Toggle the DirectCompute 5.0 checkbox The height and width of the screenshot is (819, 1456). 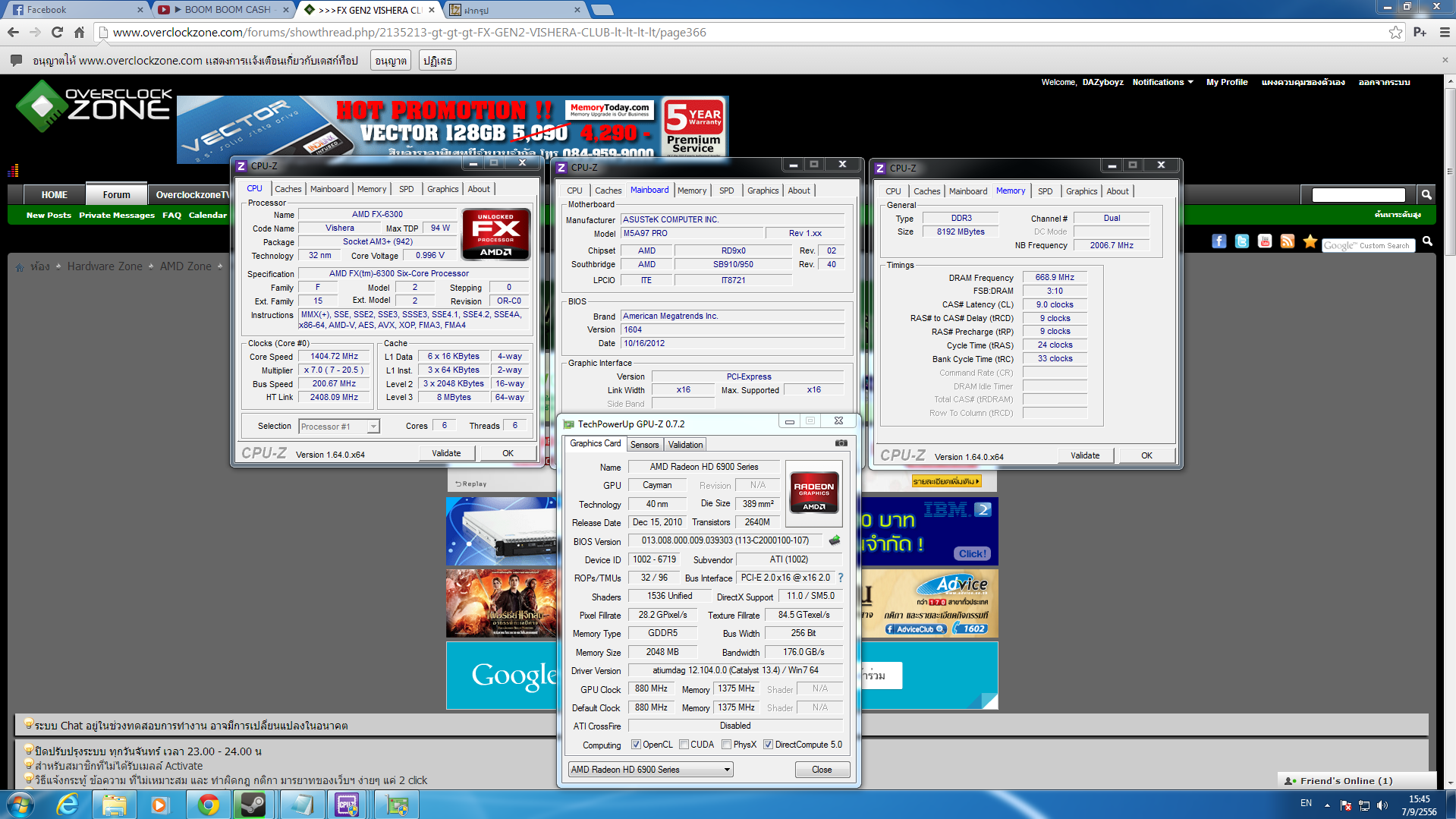(x=768, y=745)
